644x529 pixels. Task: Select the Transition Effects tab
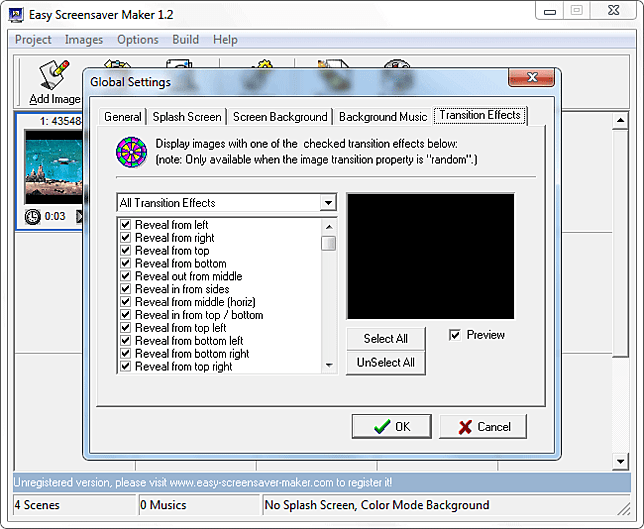(480, 115)
